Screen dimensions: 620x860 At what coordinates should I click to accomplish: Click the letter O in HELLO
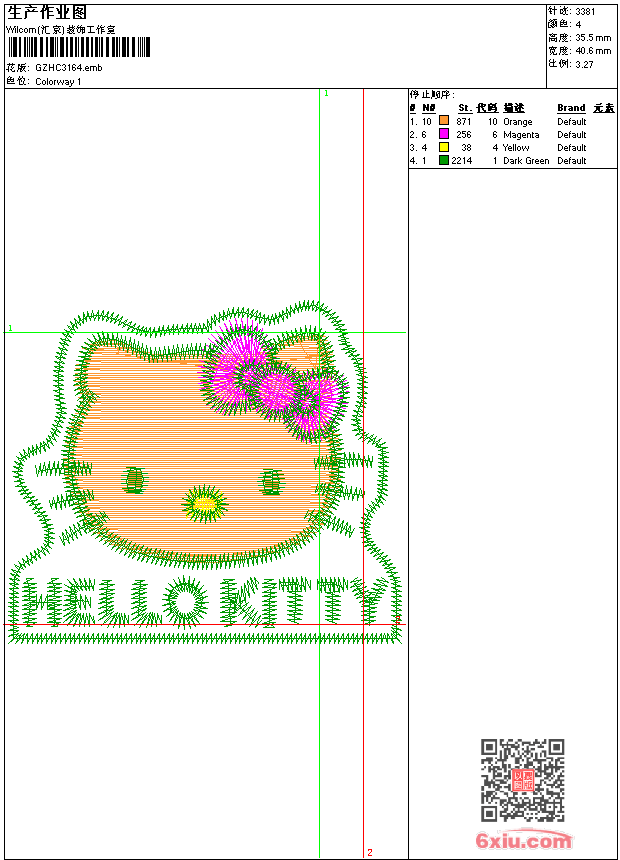coord(185,602)
